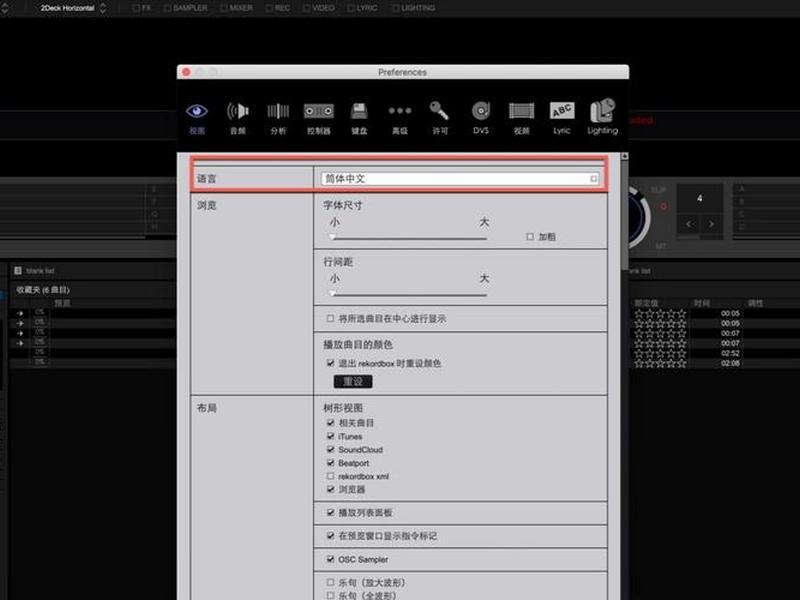Toggle the FX panel checkbox in top bar

(x=136, y=8)
